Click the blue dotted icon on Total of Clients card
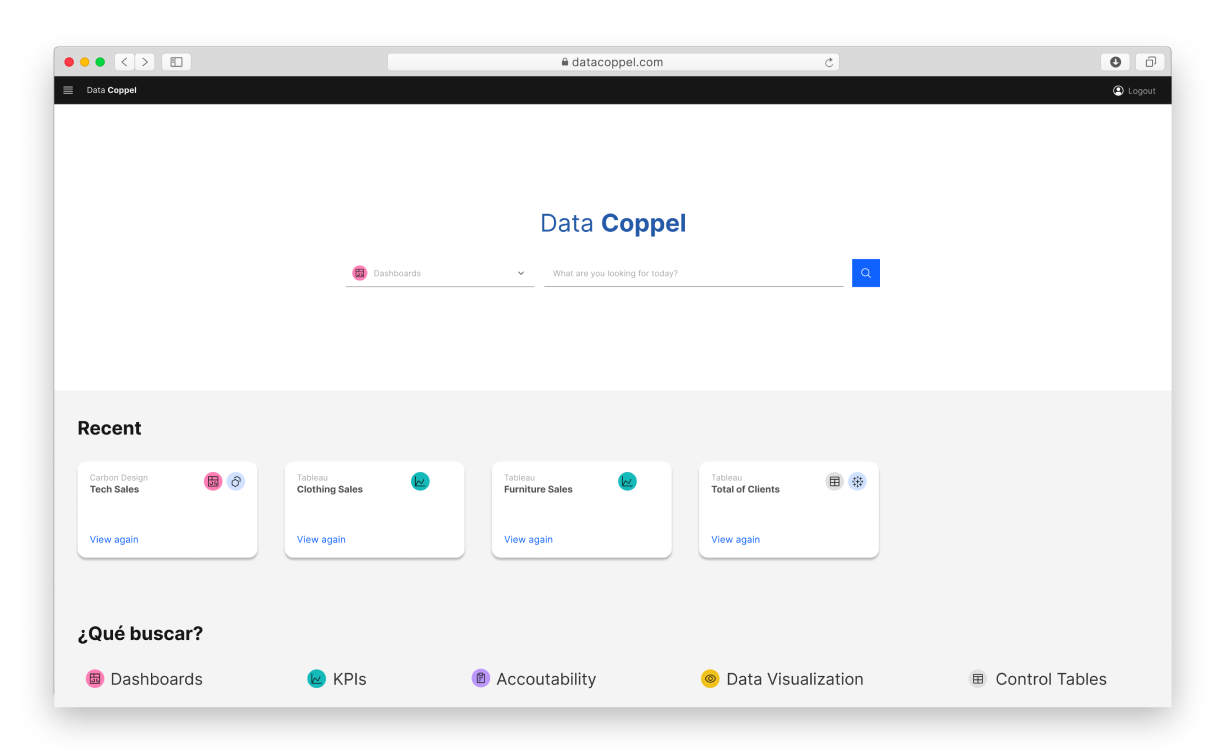Screen dimensions: 1226x752 tap(857, 481)
